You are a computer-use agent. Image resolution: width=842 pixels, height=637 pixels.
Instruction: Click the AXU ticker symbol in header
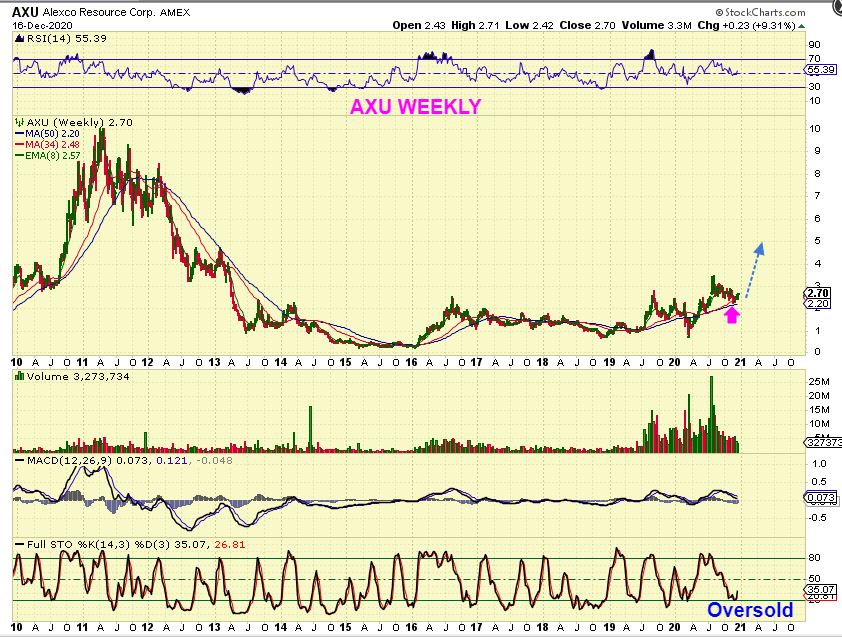click(x=25, y=12)
